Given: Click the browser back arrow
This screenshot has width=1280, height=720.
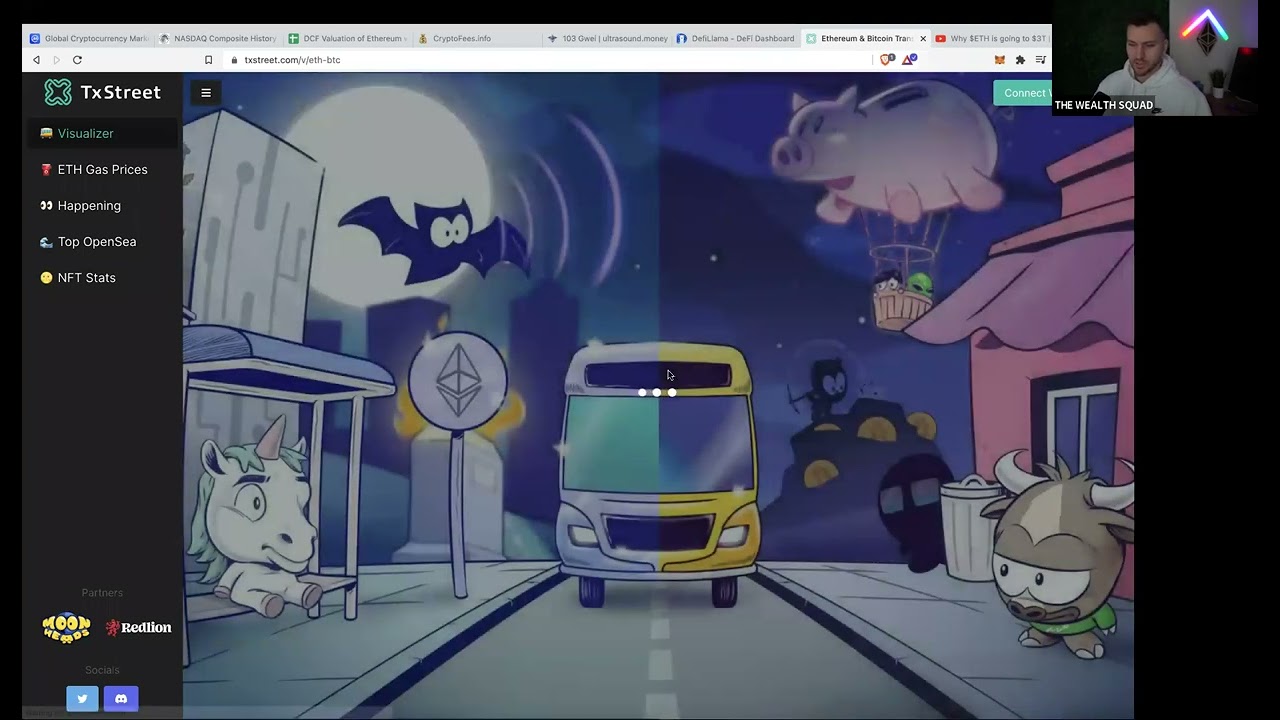Looking at the screenshot, I should [x=36, y=60].
